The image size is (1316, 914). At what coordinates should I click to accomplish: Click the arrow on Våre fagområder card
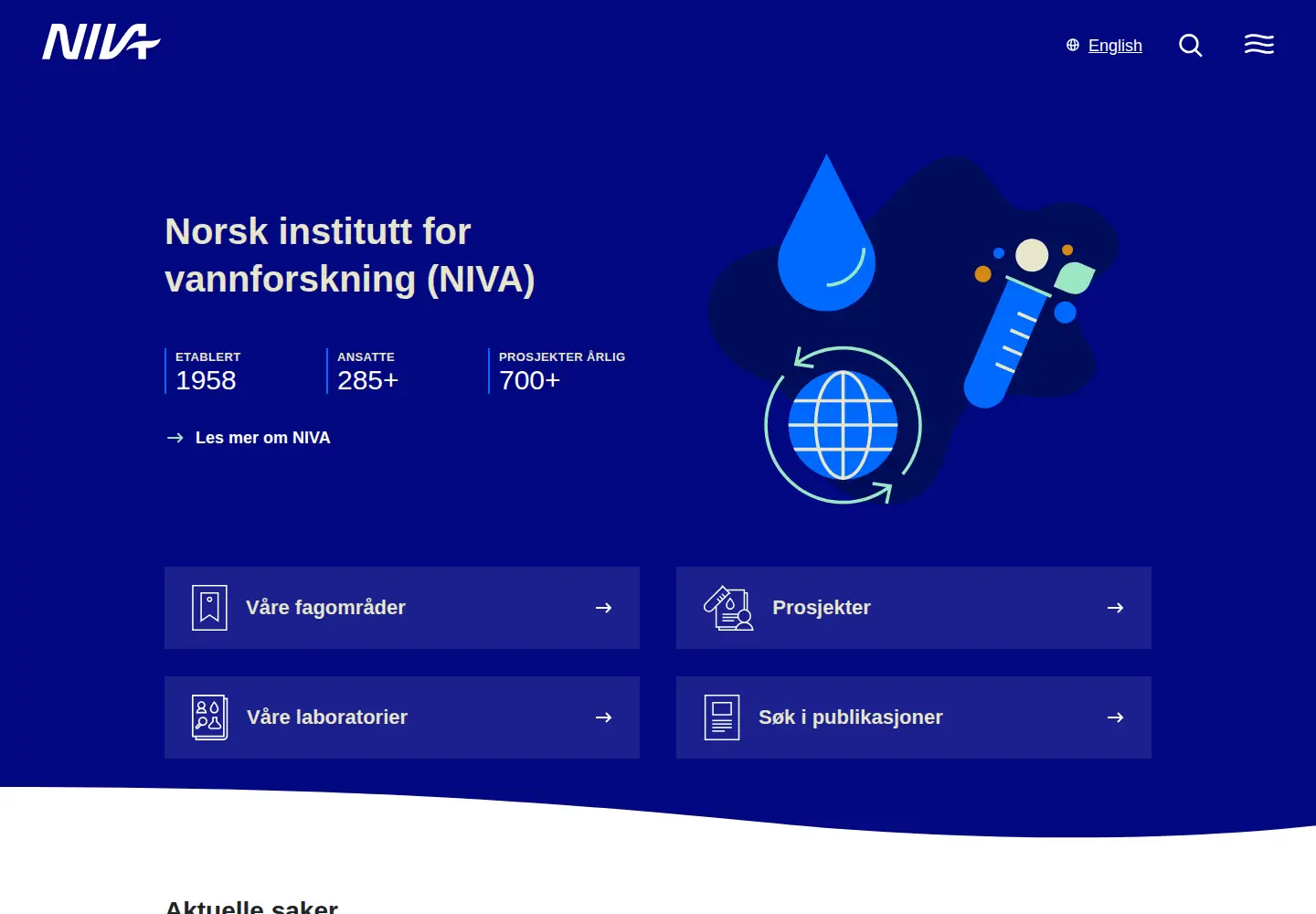tap(603, 608)
